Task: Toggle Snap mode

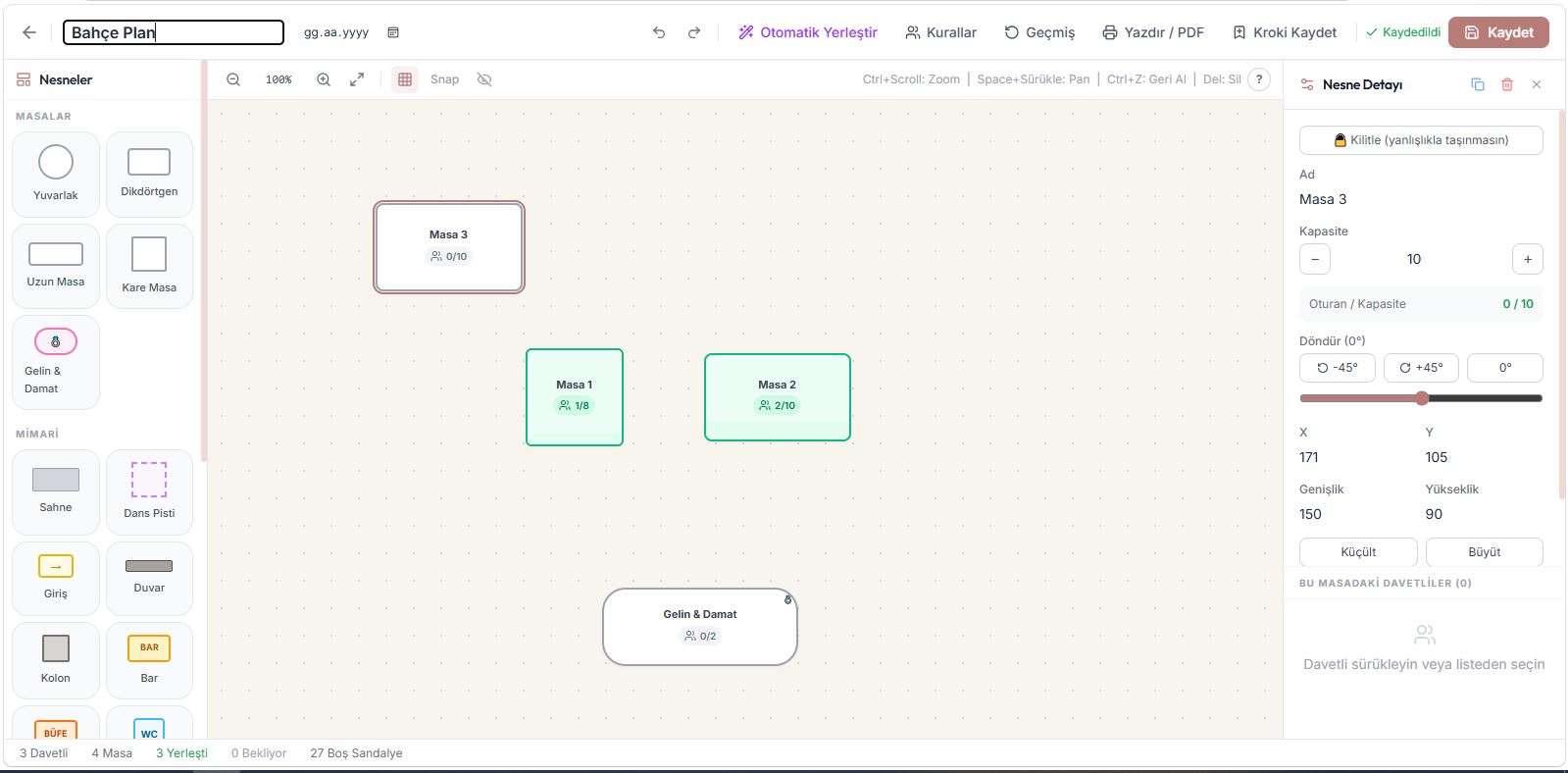Action: pos(444,79)
